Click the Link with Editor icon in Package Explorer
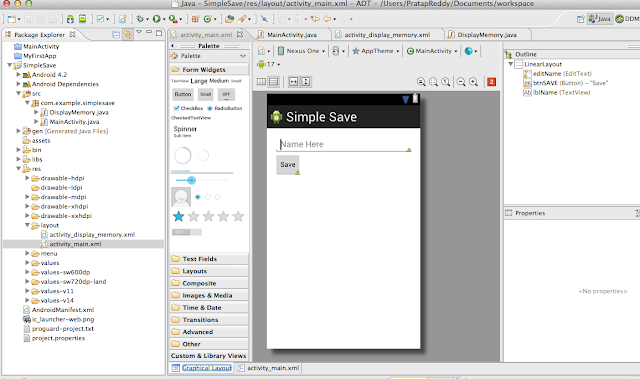Screen dimensions: 640x379 [128, 35]
